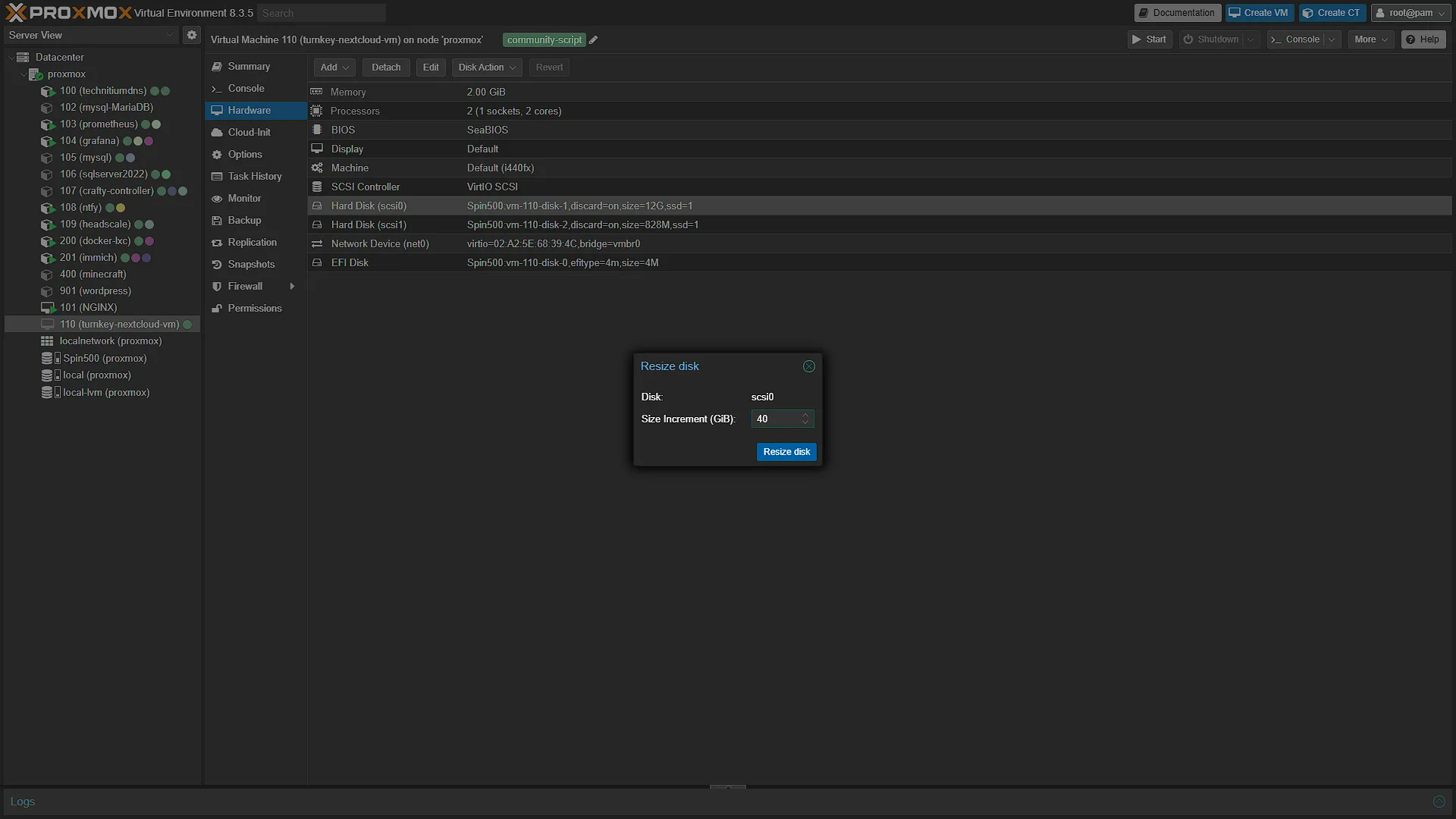The width and height of the screenshot is (1456, 819).
Task: Click the Display row monitor icon
Action: tap(317, 149)
